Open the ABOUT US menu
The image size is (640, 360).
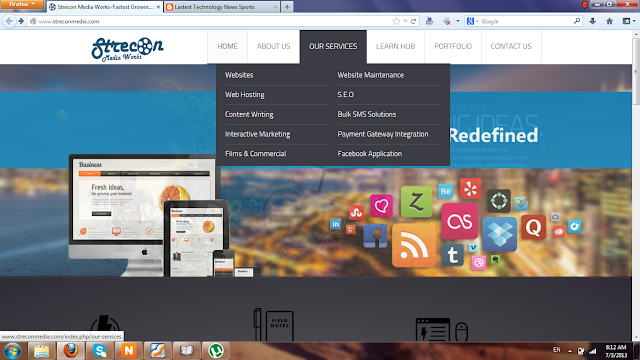pos(273,46)
